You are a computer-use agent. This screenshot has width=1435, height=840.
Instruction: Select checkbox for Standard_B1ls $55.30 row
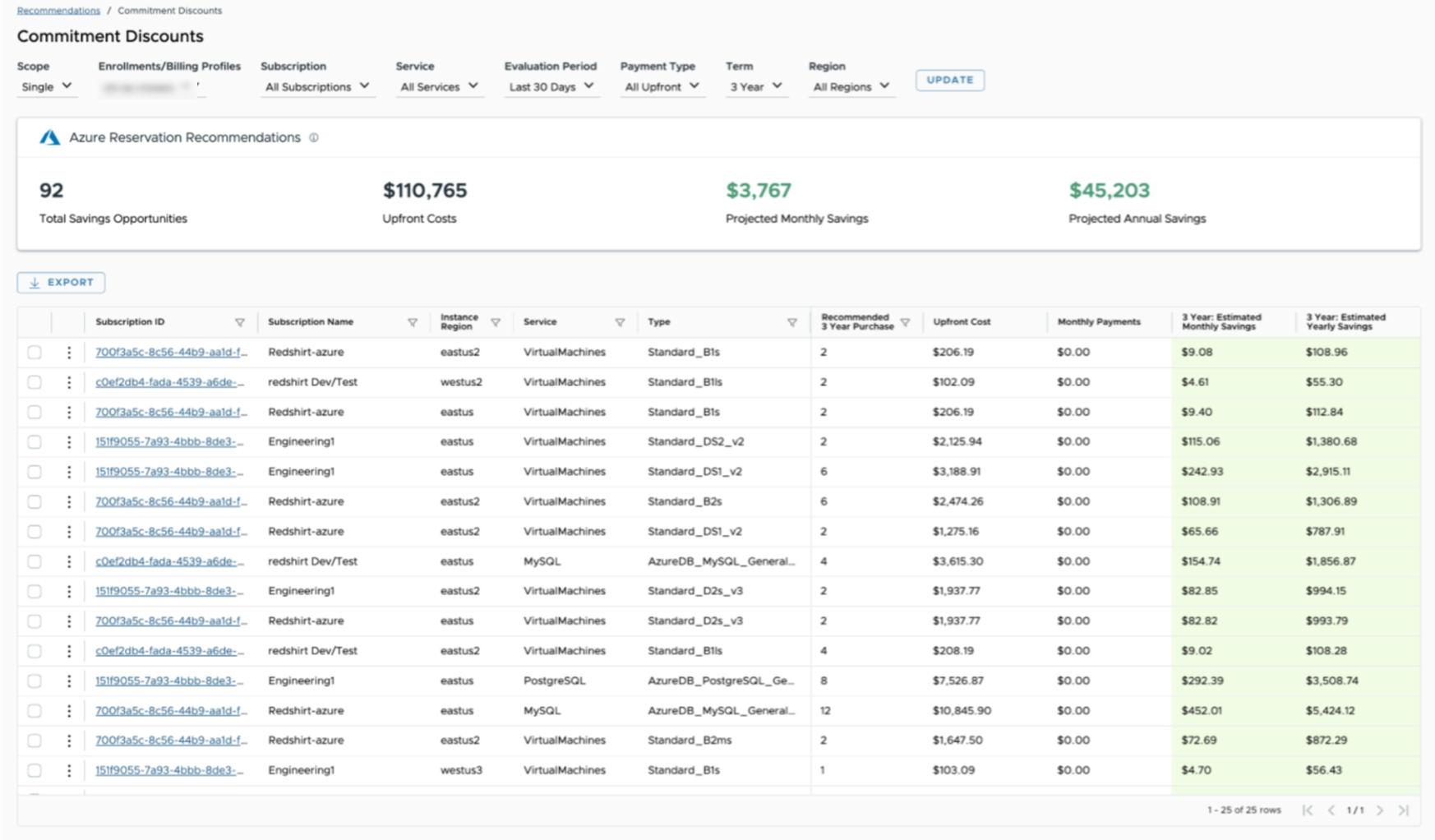[x=35, y=382]
